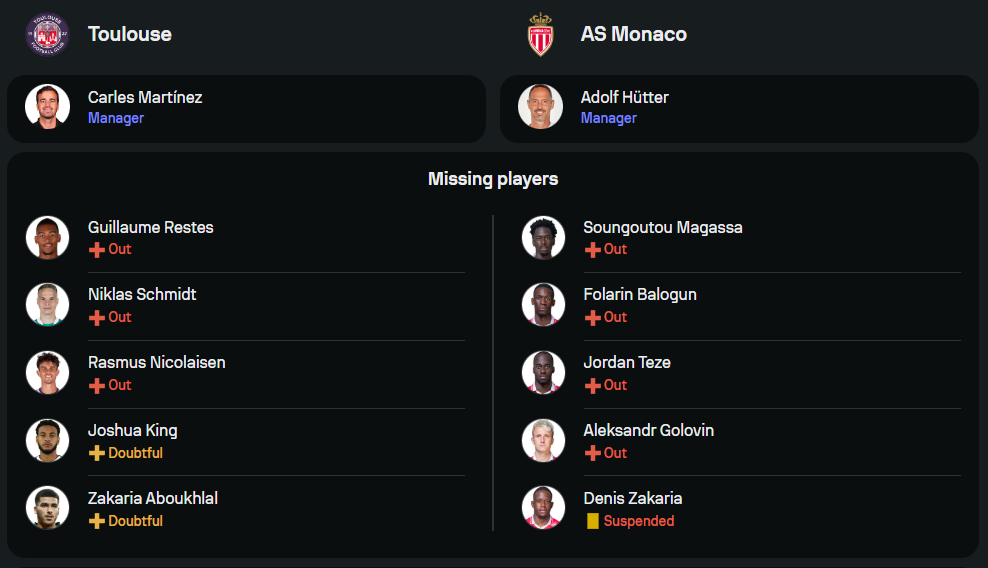Select player Rasmus Nicolaisen
The height and width of the screenshot is (568, 988).
point(156,363)
